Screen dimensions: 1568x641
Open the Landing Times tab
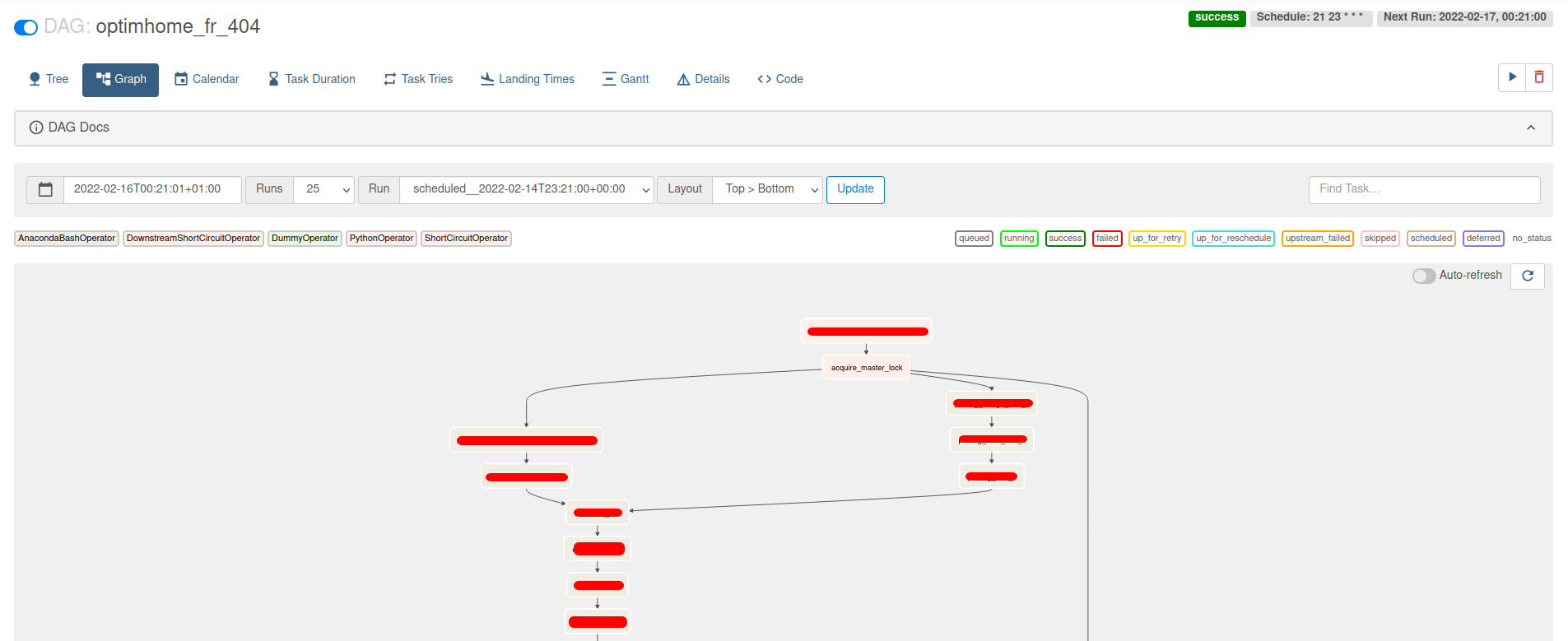click(x=528, y=79)
